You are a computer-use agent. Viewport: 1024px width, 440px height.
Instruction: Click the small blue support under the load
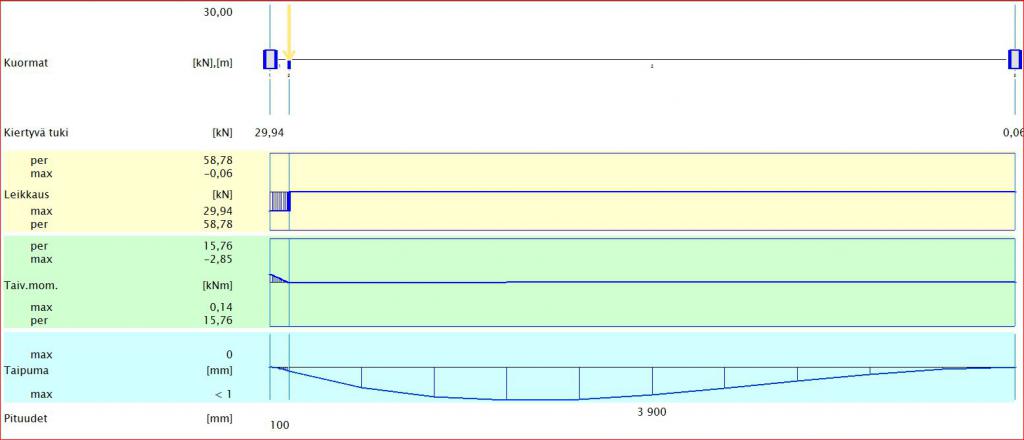(289, 65)
